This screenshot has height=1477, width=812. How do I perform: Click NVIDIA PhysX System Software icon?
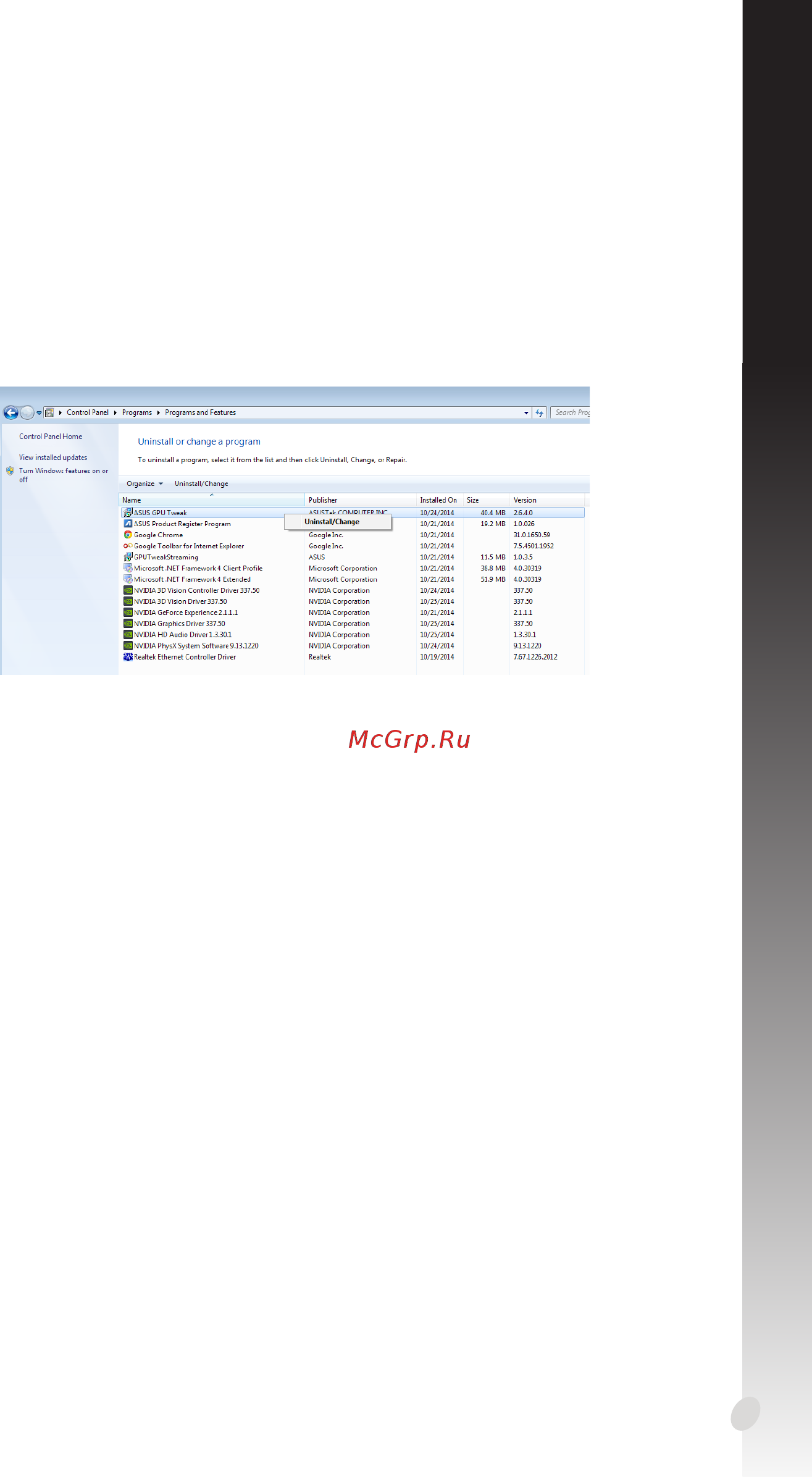(128, 646)
